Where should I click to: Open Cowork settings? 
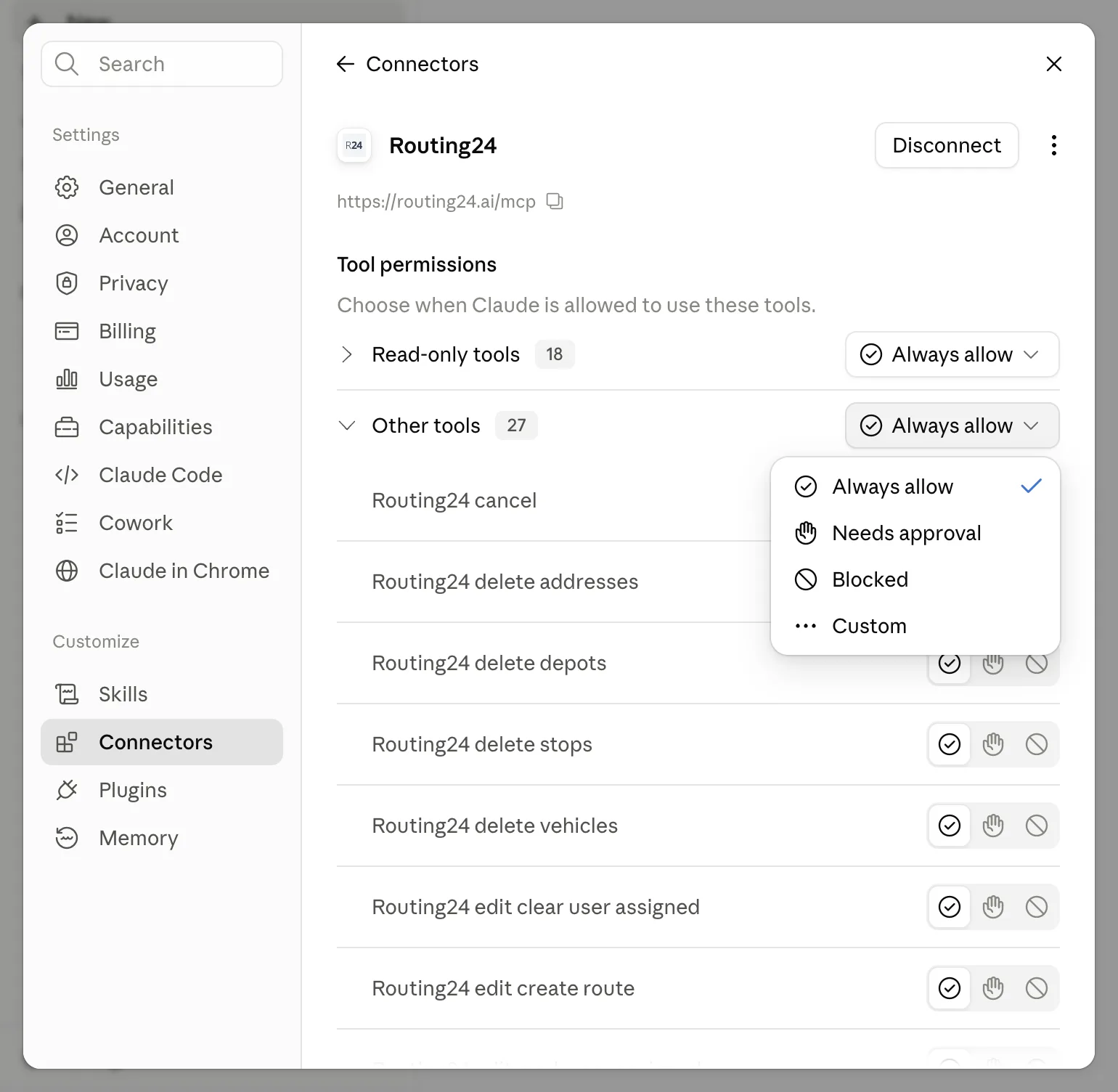click(x=162, y=523)
